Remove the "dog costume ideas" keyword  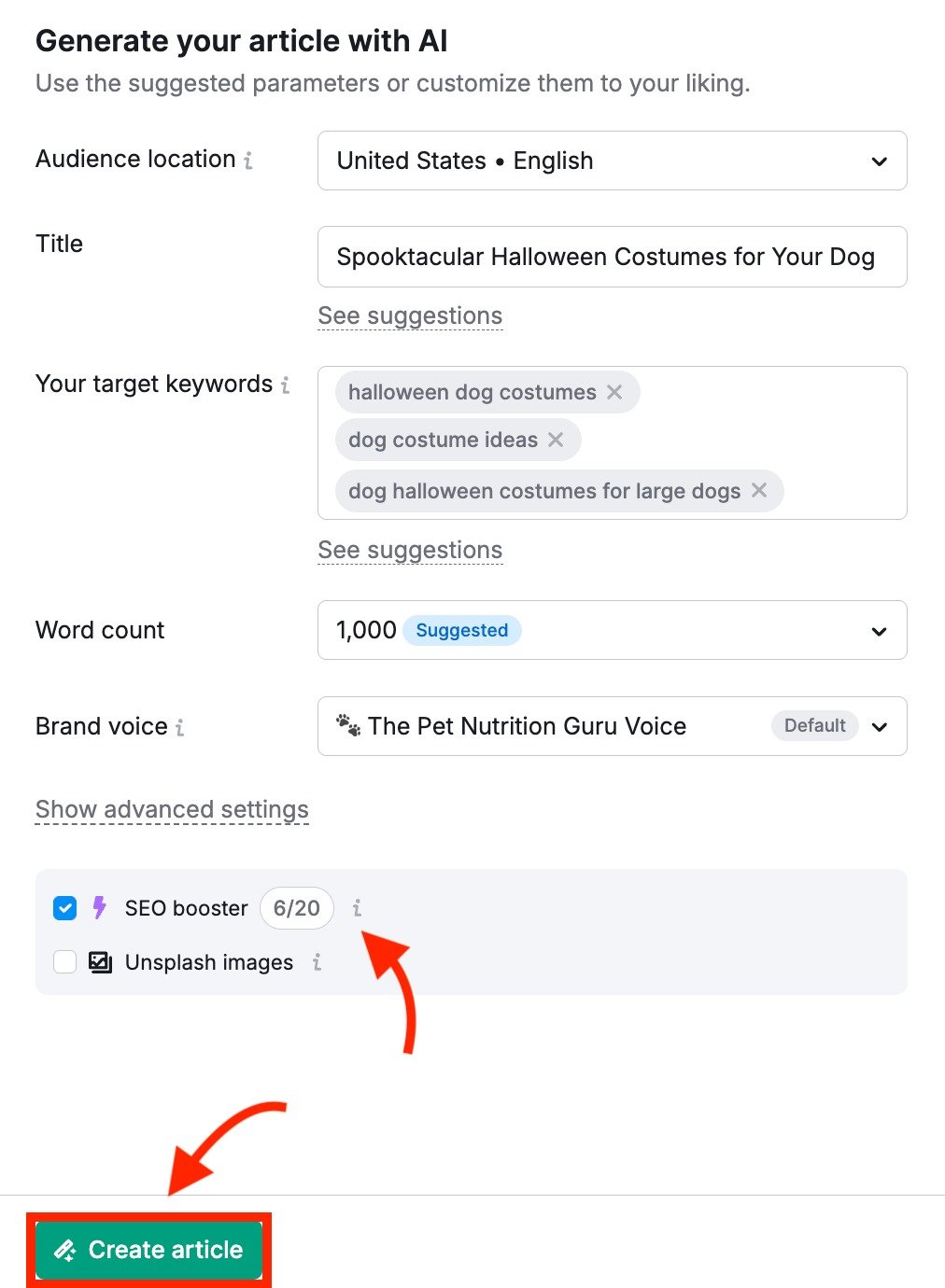tap(557, 439)
